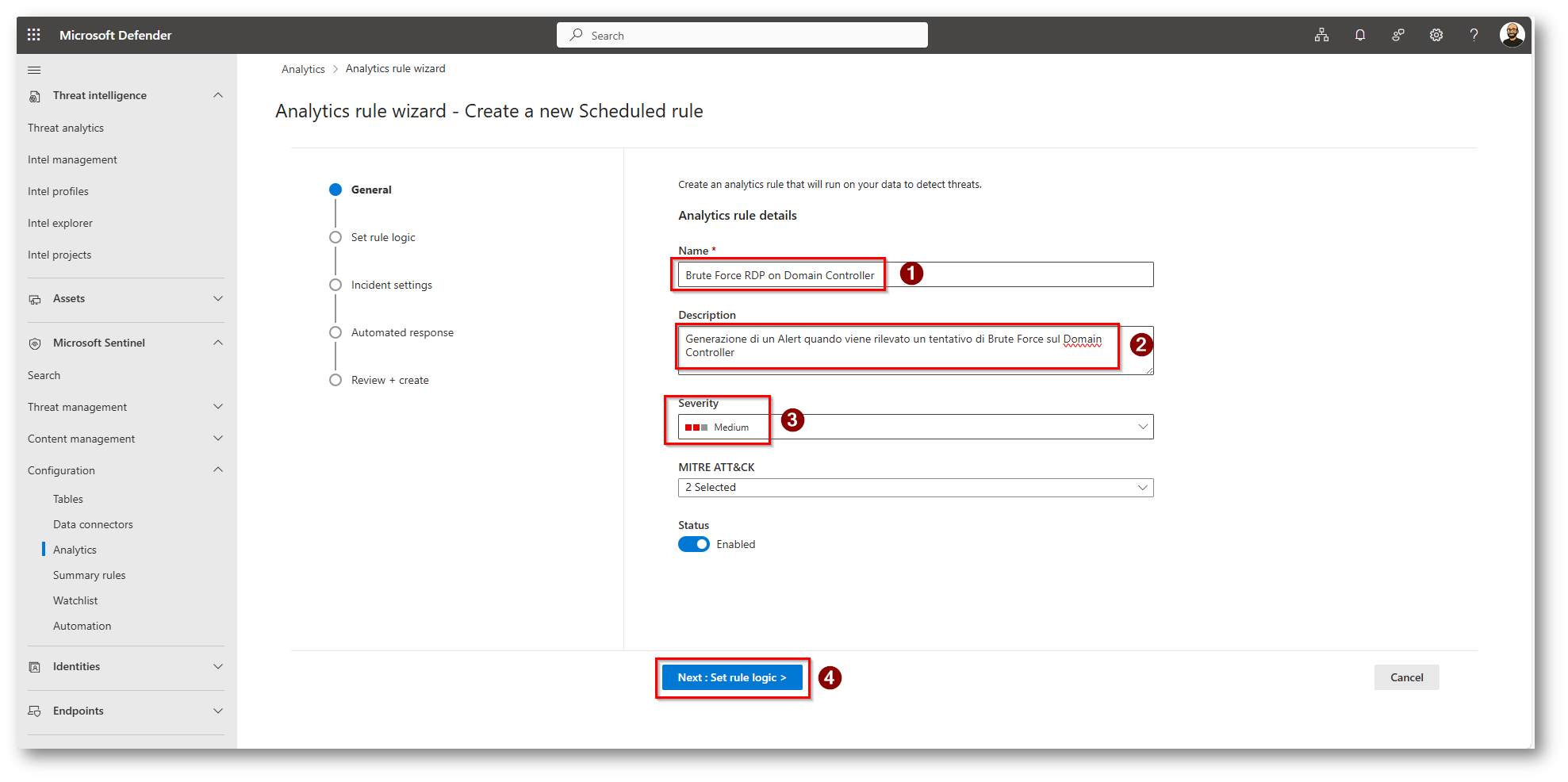Open the Severity dropdown
The height and width of the screenshot is (782, 1568).
(x=915, y=427)
